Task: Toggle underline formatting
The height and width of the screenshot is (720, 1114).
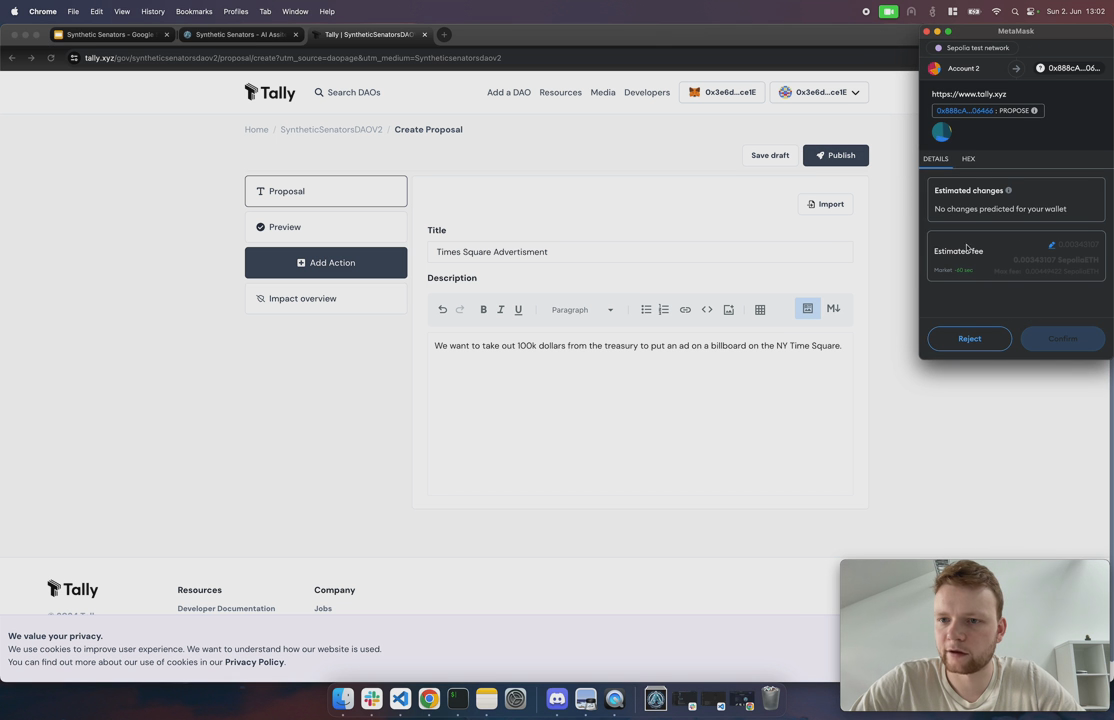Action: pyautogui.click(x=518, y=309)
